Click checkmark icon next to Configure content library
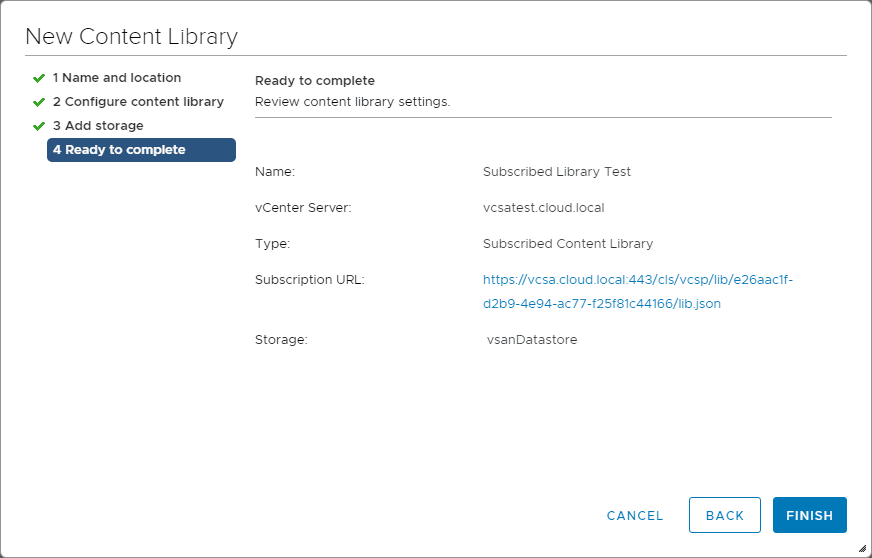 pos(39,102)
